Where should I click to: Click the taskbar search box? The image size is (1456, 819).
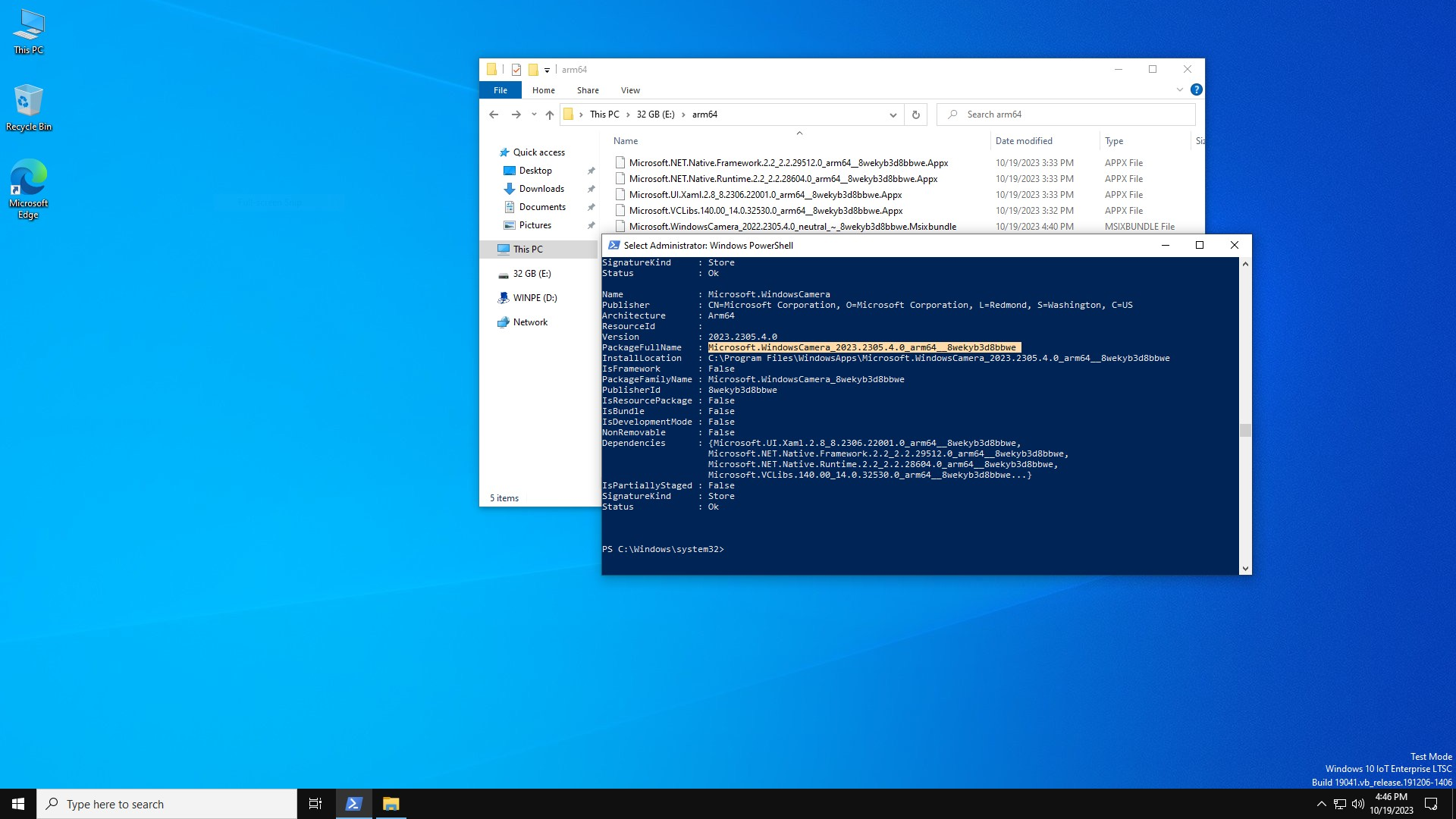pyautogui.click(x=167, y=804)
